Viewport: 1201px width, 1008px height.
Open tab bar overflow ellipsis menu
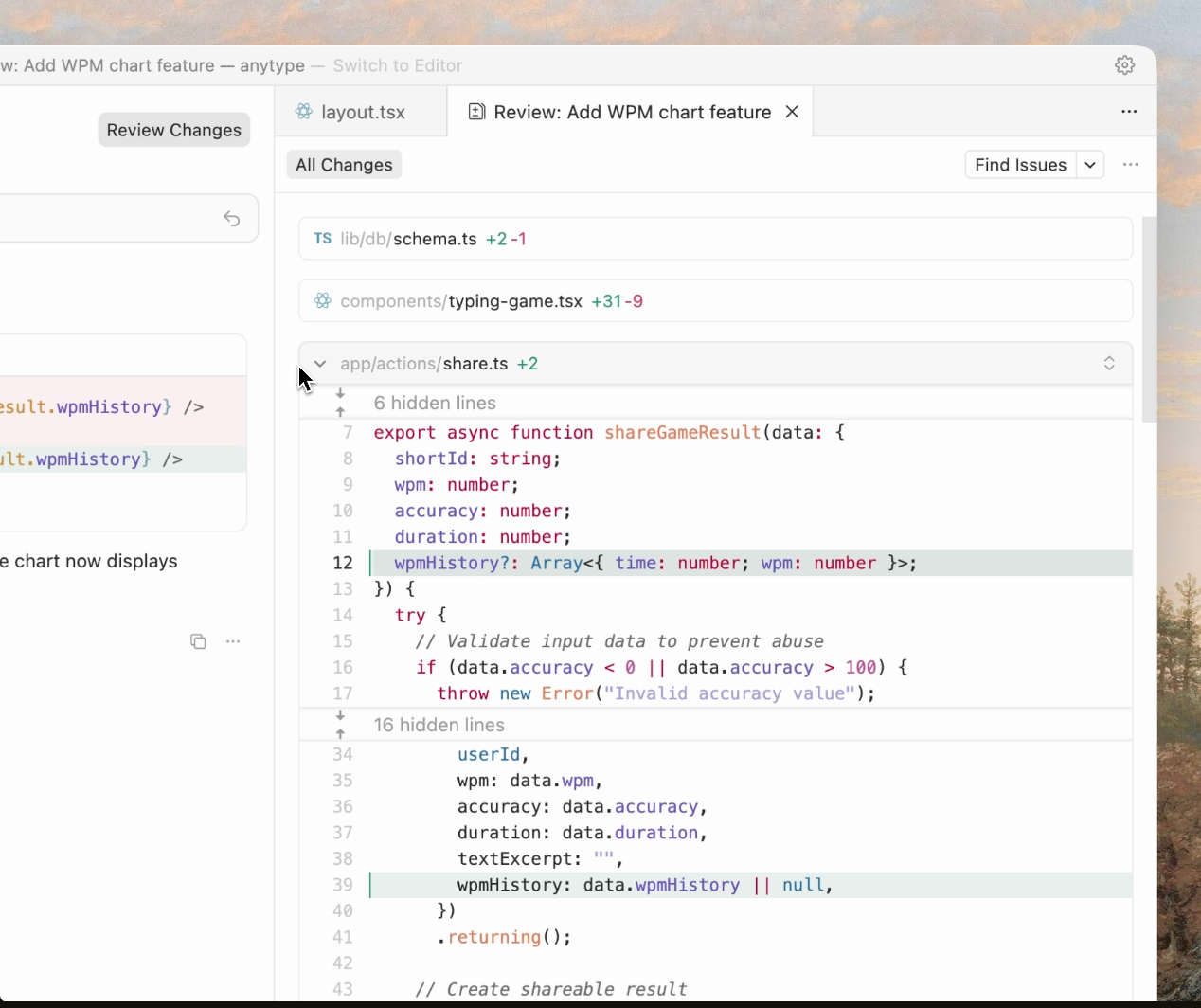coord(1129,112)
